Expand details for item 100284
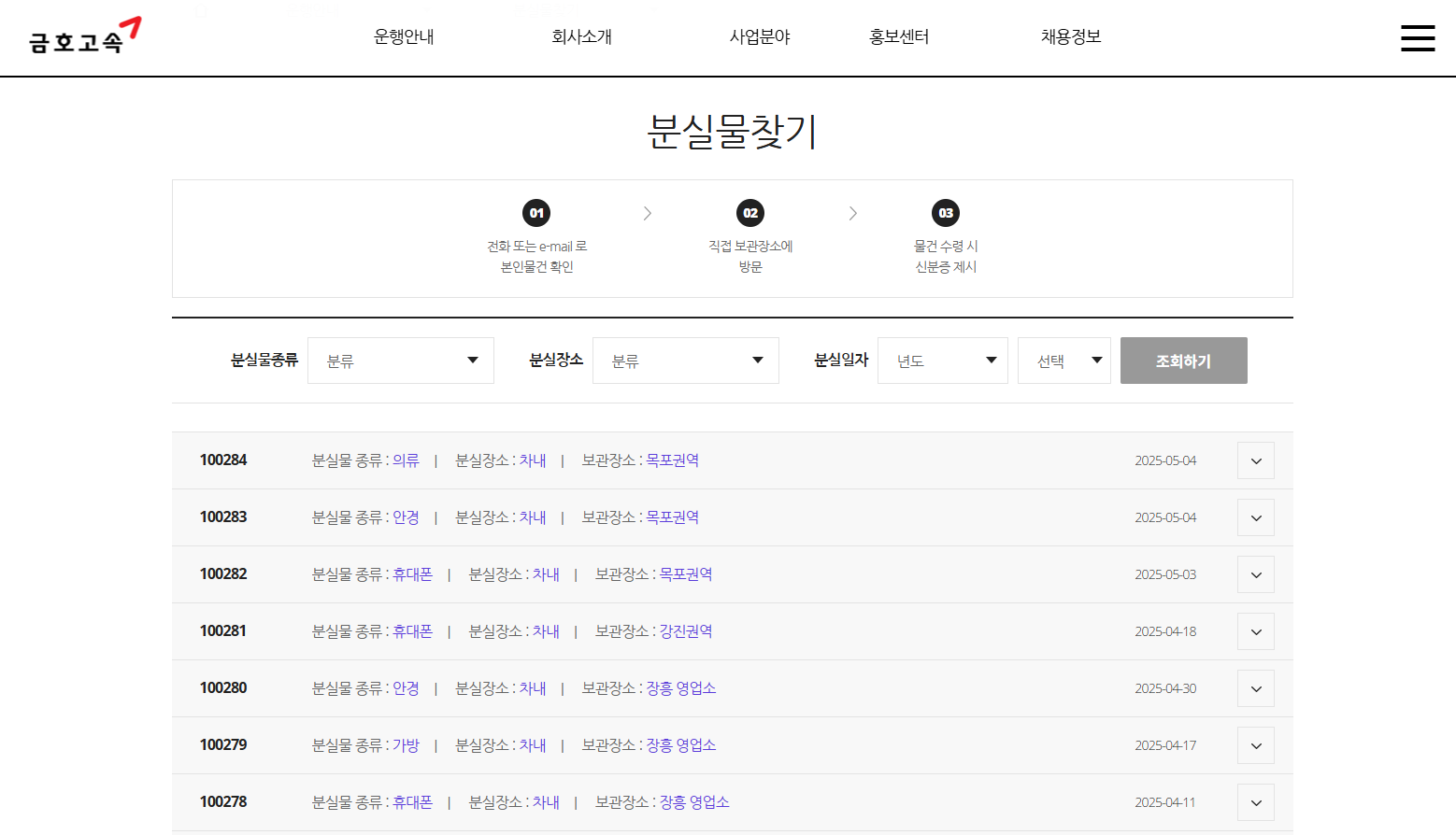The image size is (1456, 835). (x=1255, y=460)
